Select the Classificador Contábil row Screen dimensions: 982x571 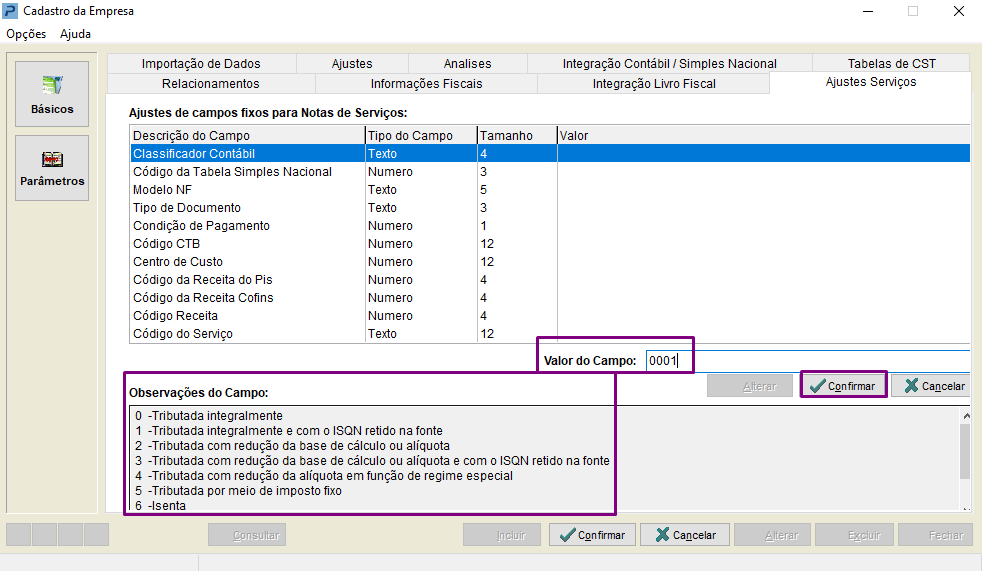point(550,153)
